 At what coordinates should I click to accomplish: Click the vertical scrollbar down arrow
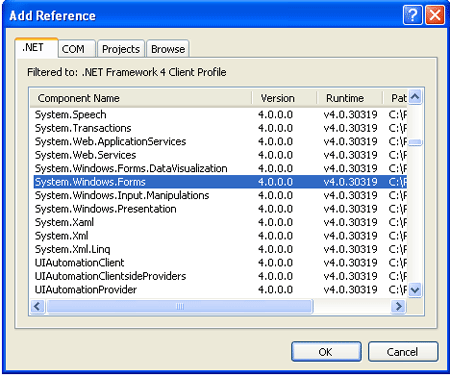[415, 289]
